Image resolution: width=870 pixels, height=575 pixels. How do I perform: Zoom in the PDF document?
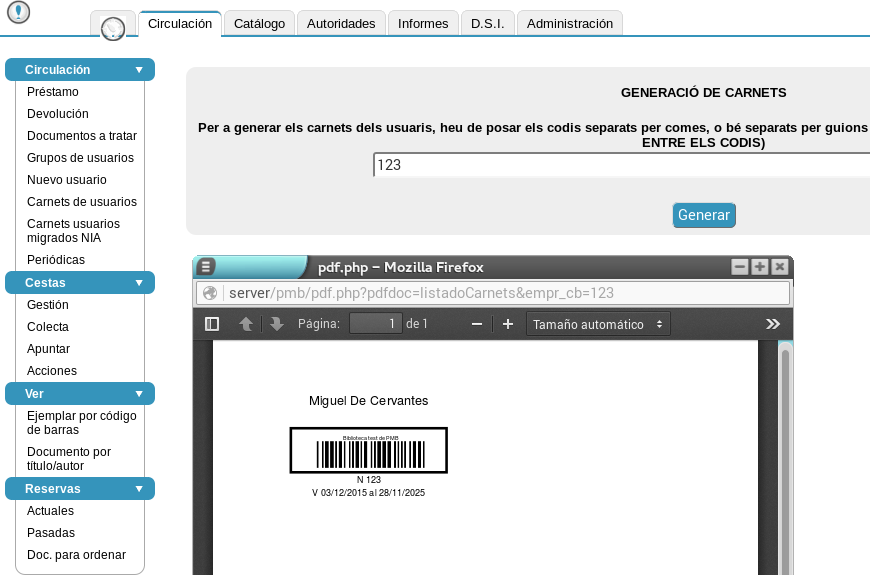tap(508, 324)
